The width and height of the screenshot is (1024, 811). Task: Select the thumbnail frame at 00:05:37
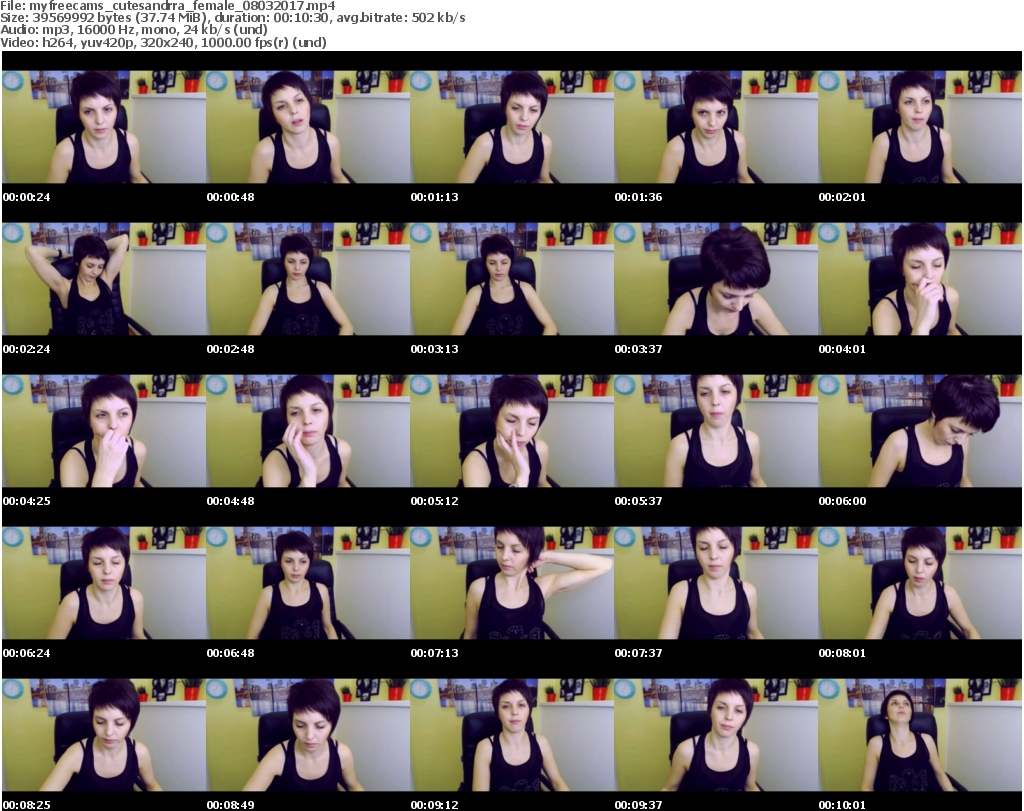[716, 431]
